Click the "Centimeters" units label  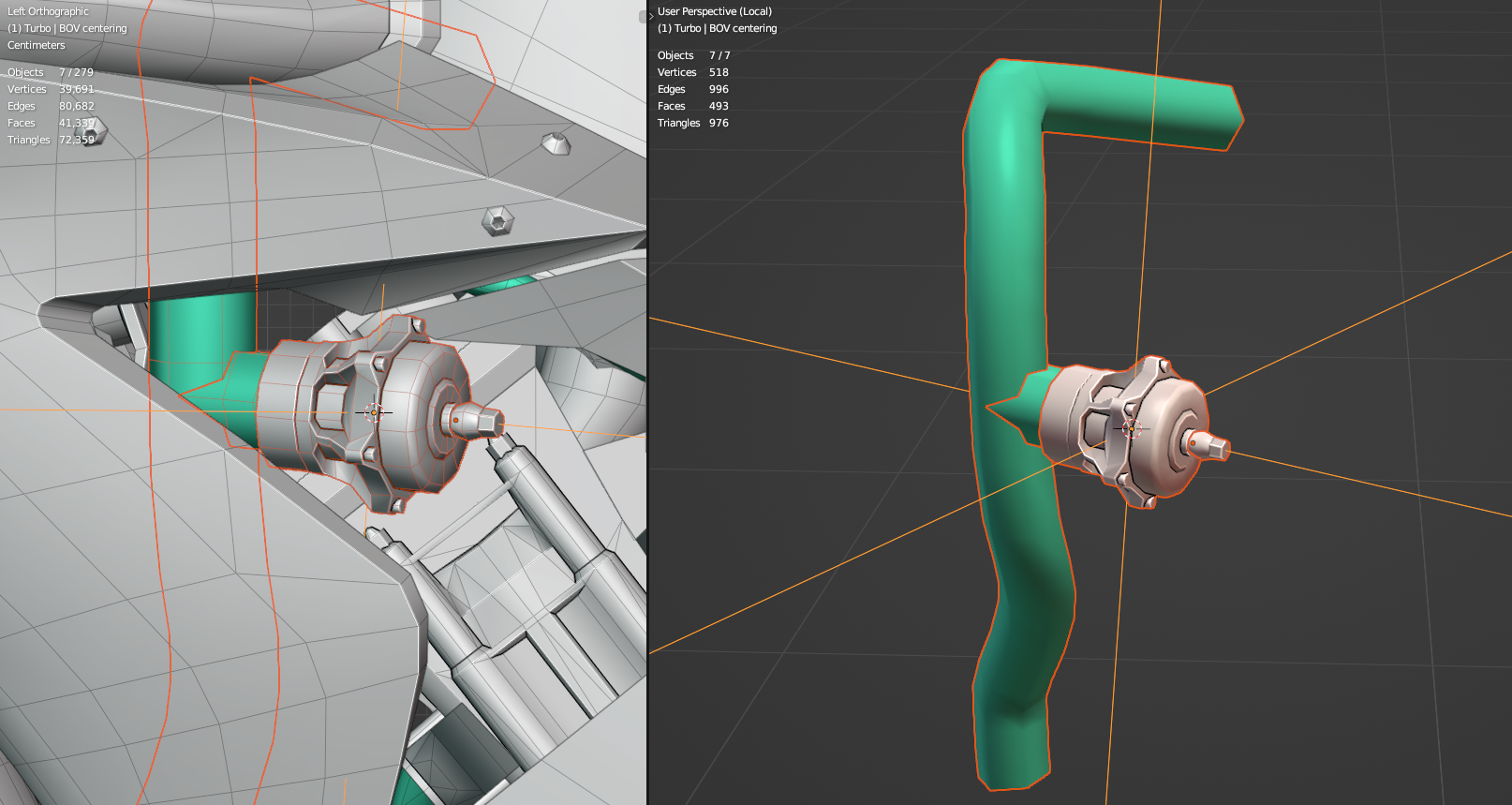(37, 45)
